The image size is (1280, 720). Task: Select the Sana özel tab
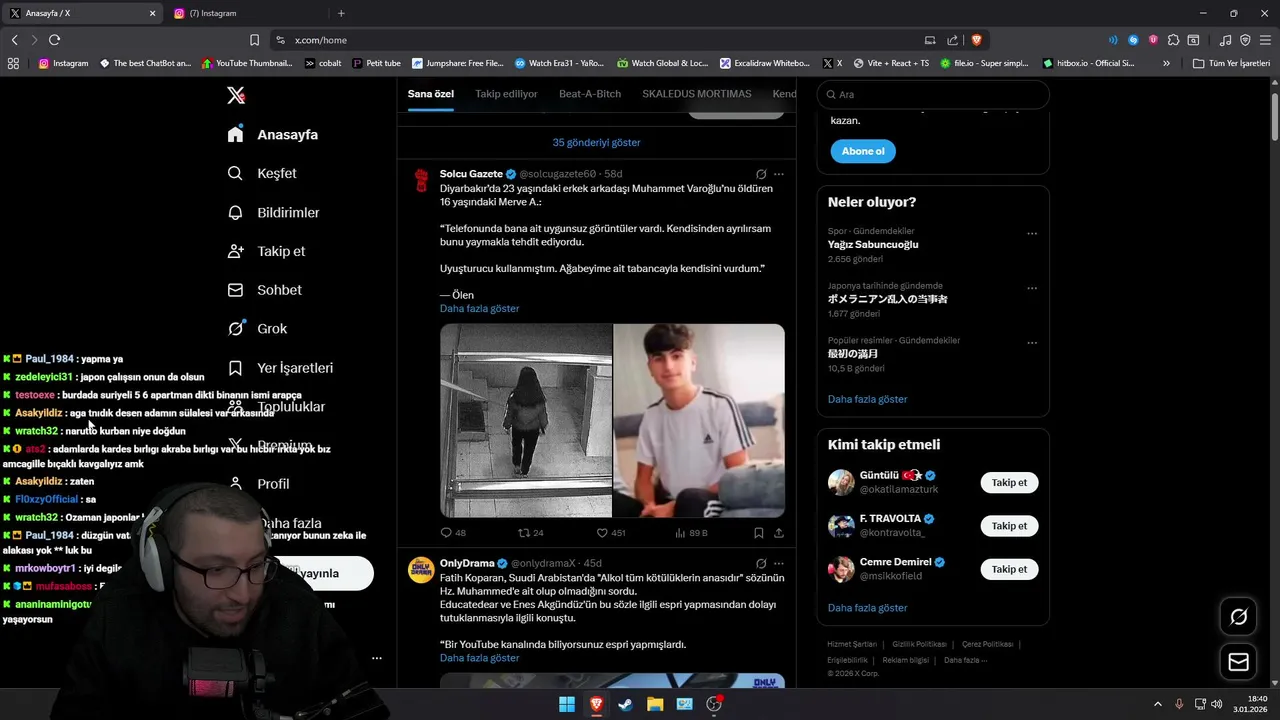click(431, 94)
